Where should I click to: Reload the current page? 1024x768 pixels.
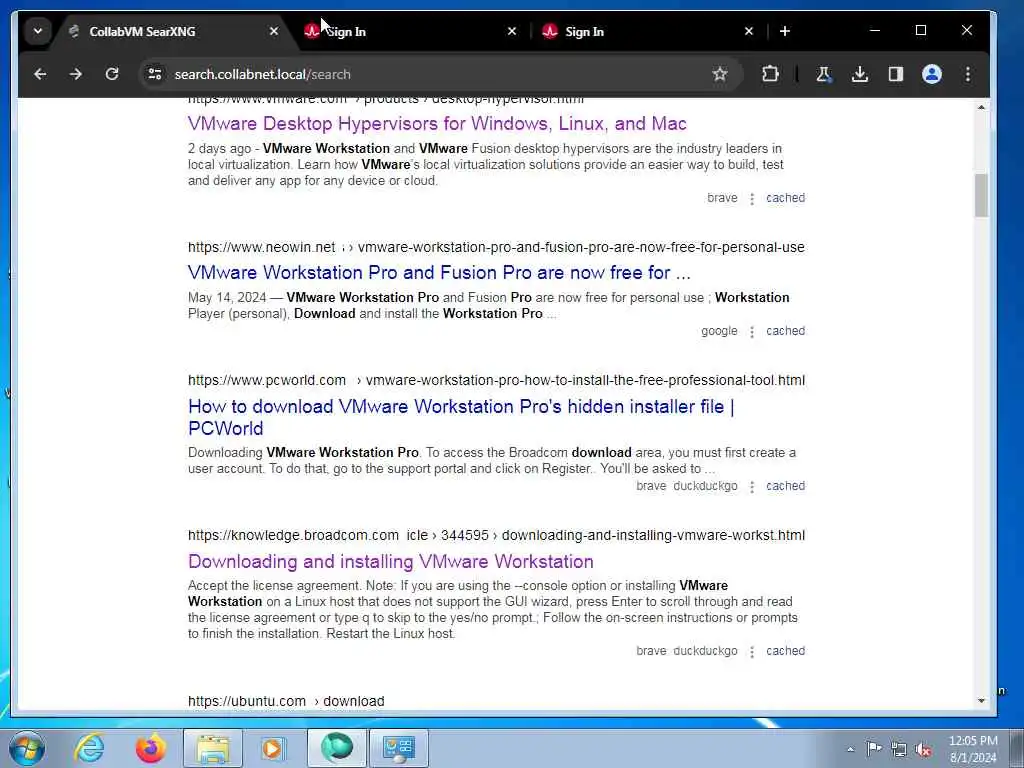coord(112,74)
